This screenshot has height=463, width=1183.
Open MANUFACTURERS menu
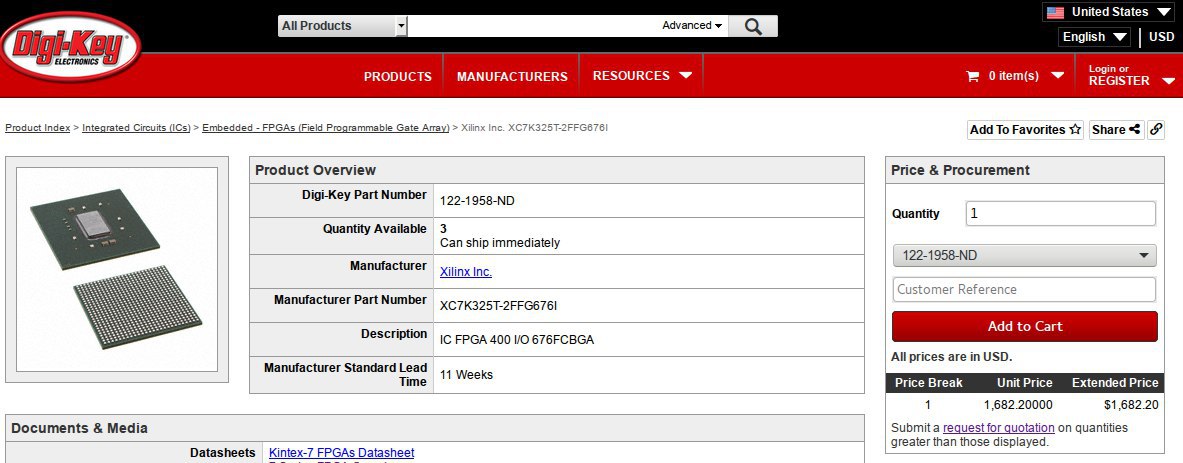(x=512, y=76)
